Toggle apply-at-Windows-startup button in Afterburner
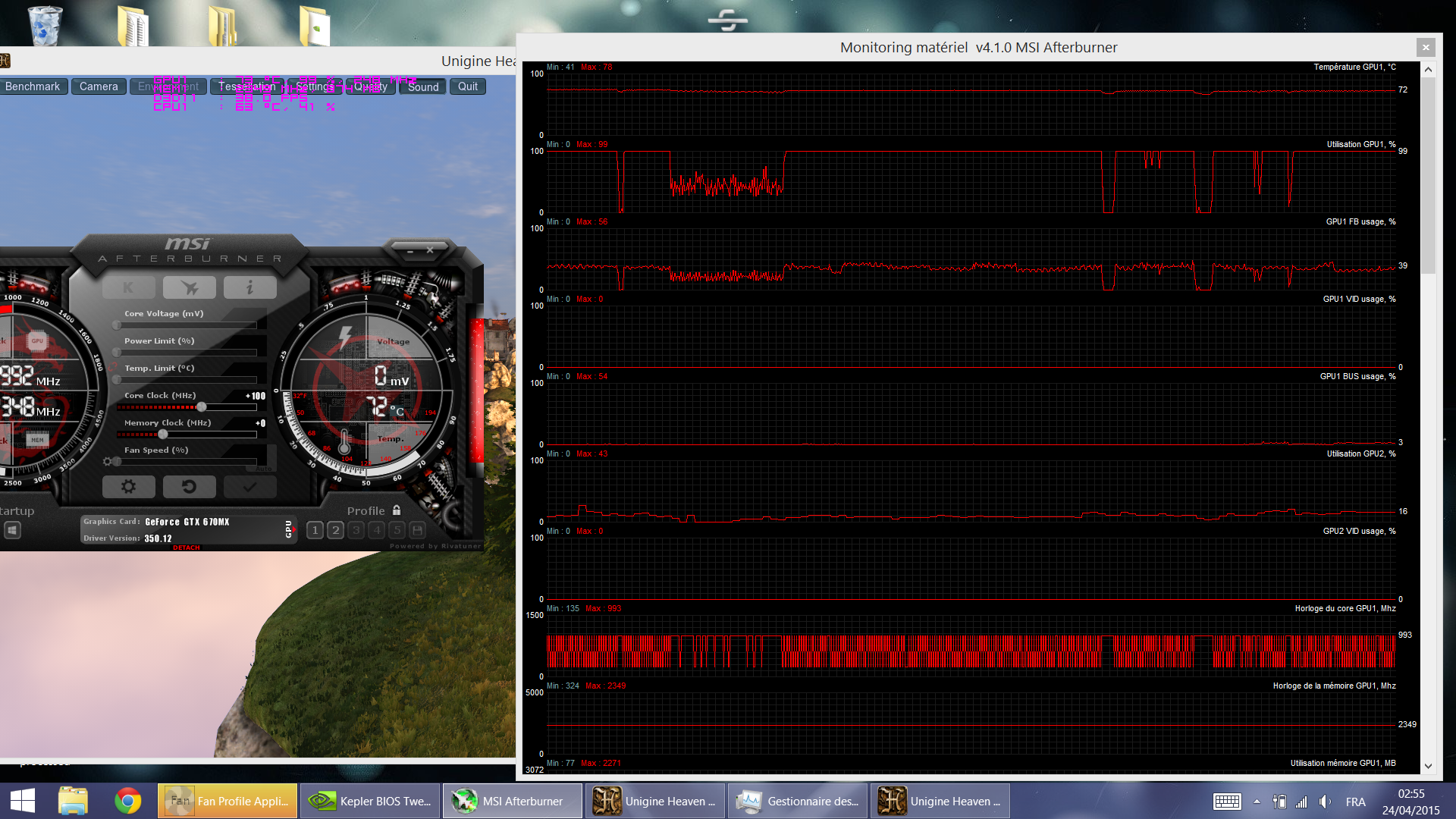 pyautogui.click(x=12, y=530)
